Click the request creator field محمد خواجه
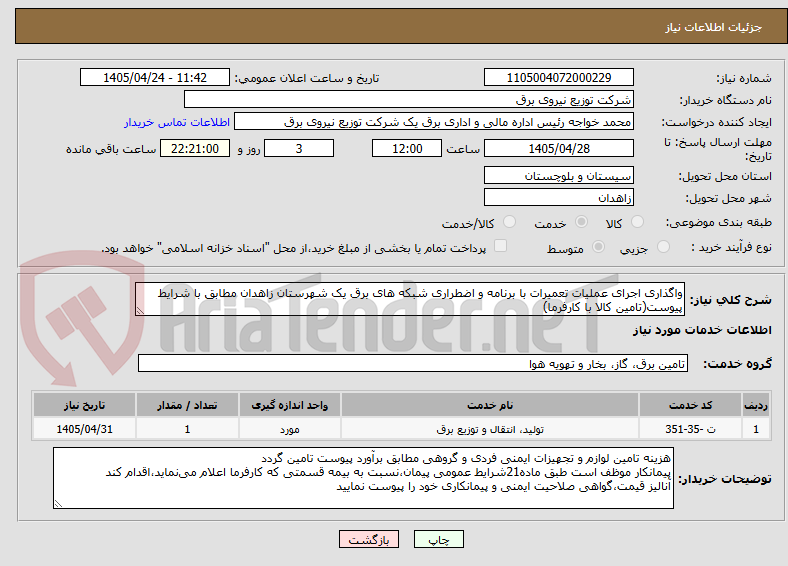The height and width of the screenshot is (566, 788). click(x=434, y=122)
